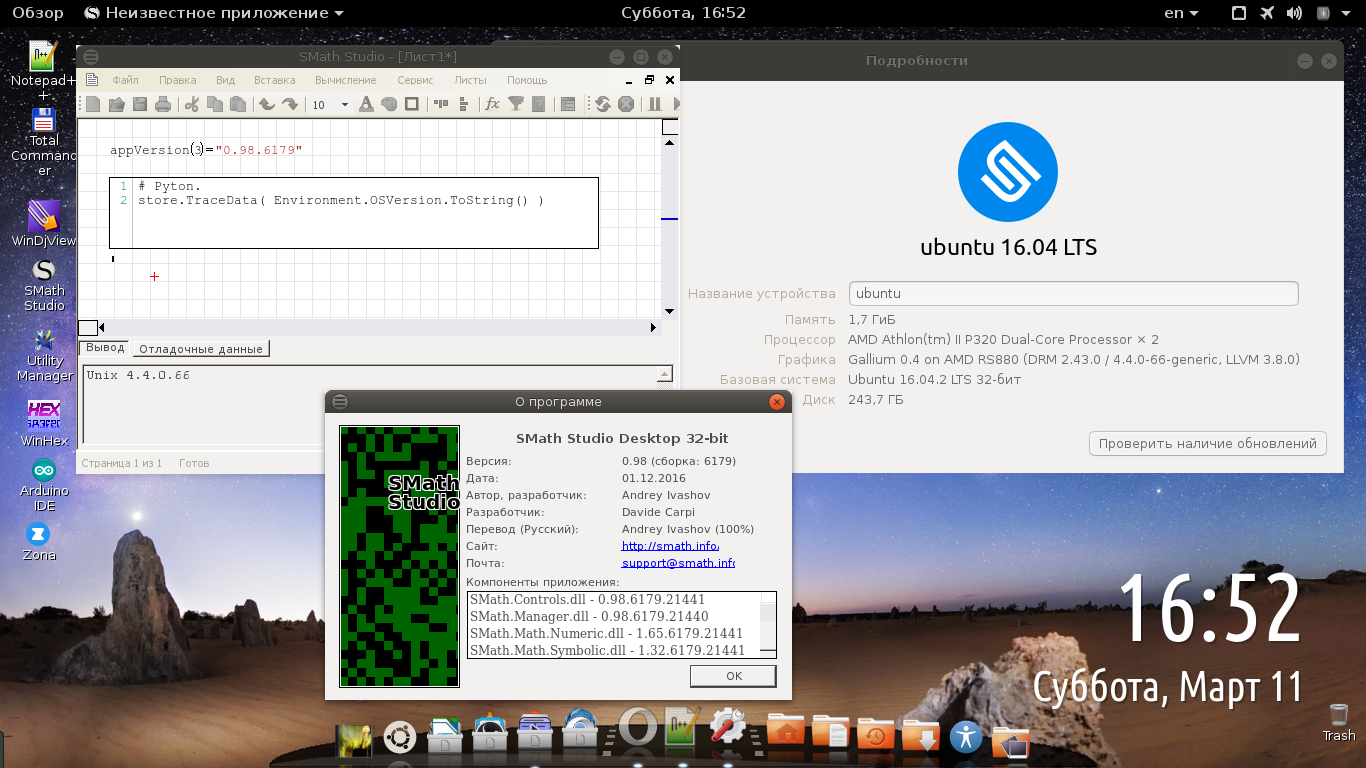Click the text color 'A' icon
The width and height of the screenshot is (1366, 768).
[366, 104]
